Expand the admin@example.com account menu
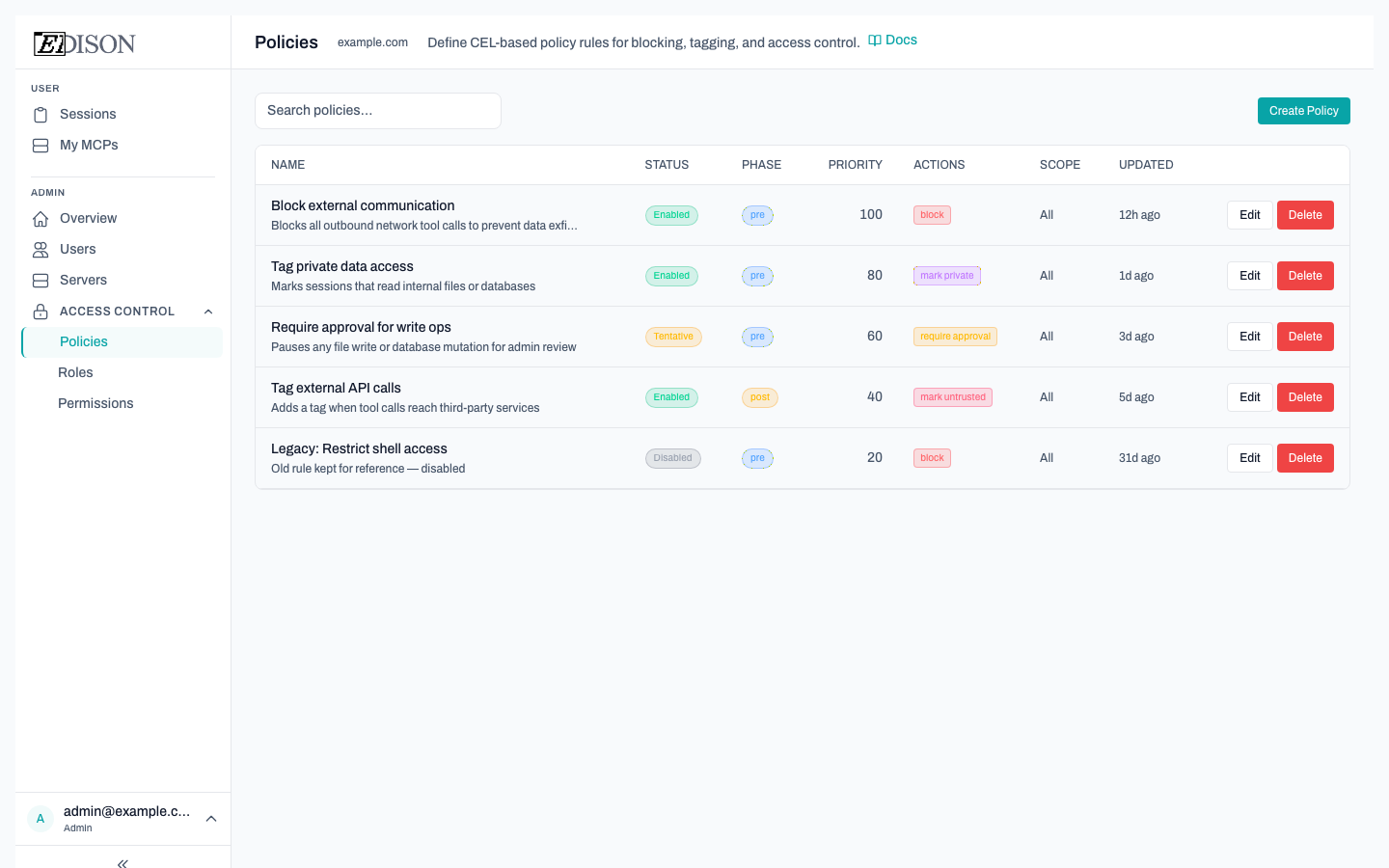The image size is (1389, 868). point(210,818)
